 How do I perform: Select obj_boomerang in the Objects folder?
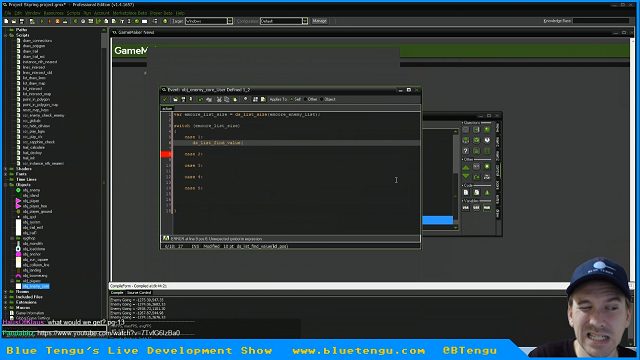click(x=35, y=276)
